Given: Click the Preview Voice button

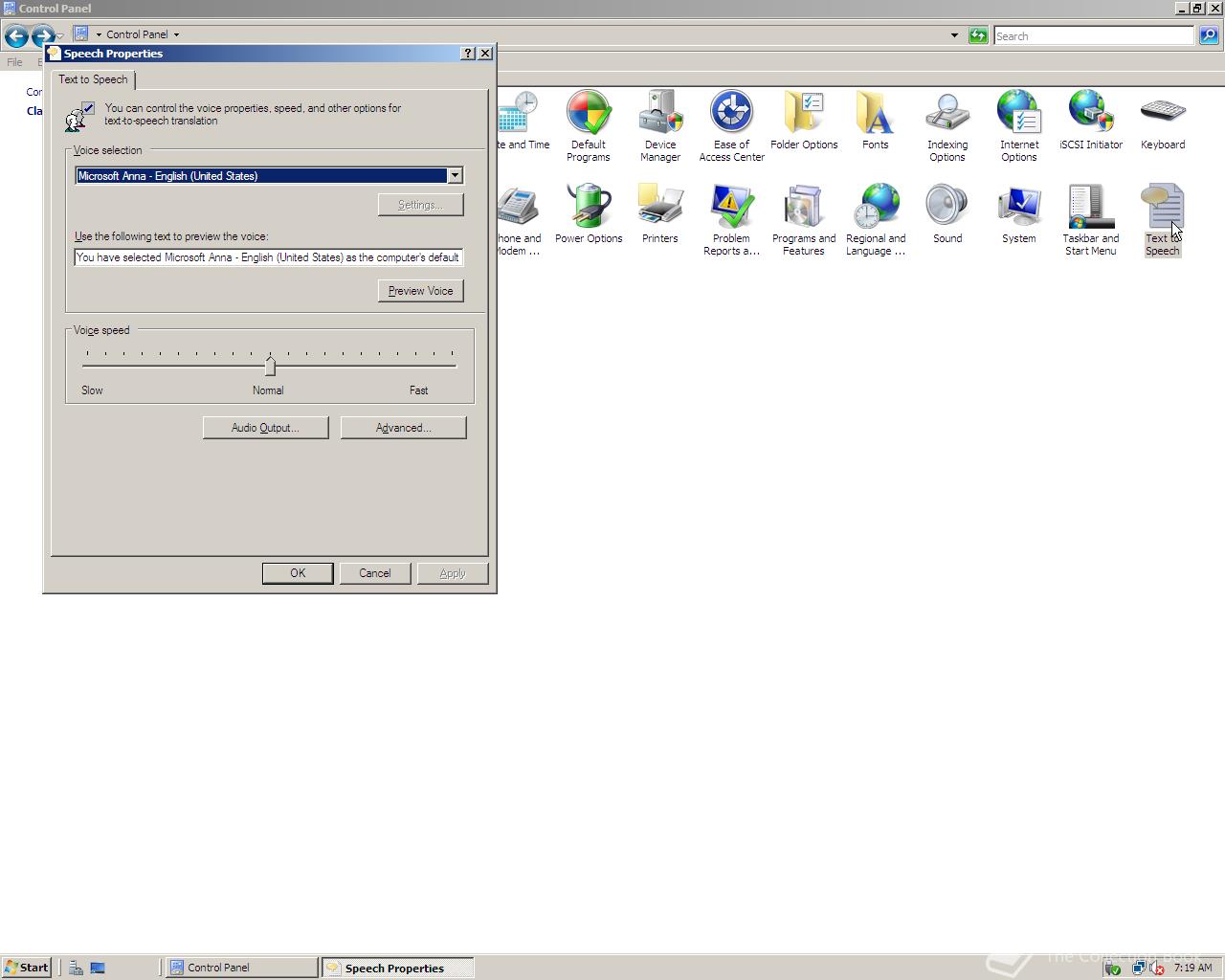Looking at the screenshot, I should 421,291.
